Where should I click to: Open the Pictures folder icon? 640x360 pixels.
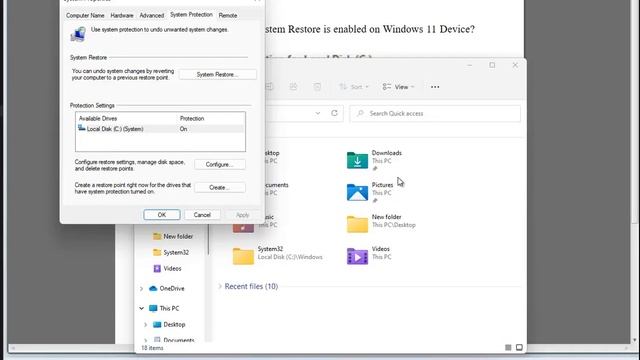357,192
